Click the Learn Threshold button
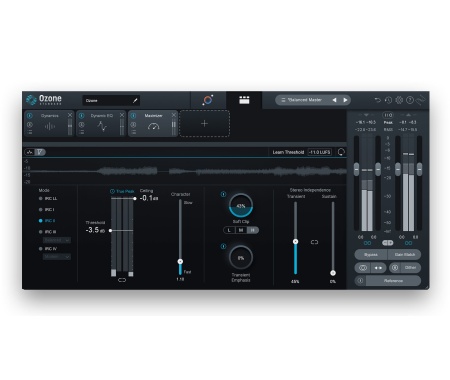450x380 pixels. coord(288,152)
